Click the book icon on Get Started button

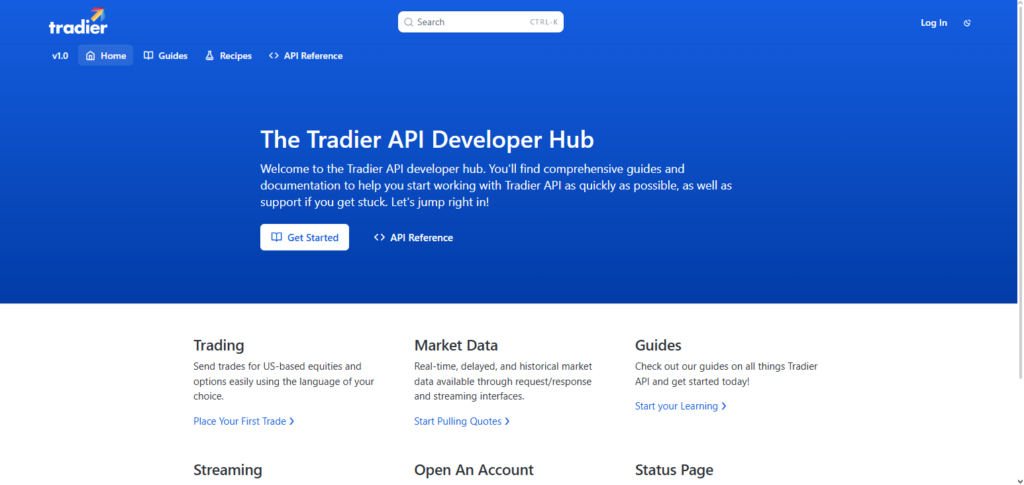(x=277, y=238)
